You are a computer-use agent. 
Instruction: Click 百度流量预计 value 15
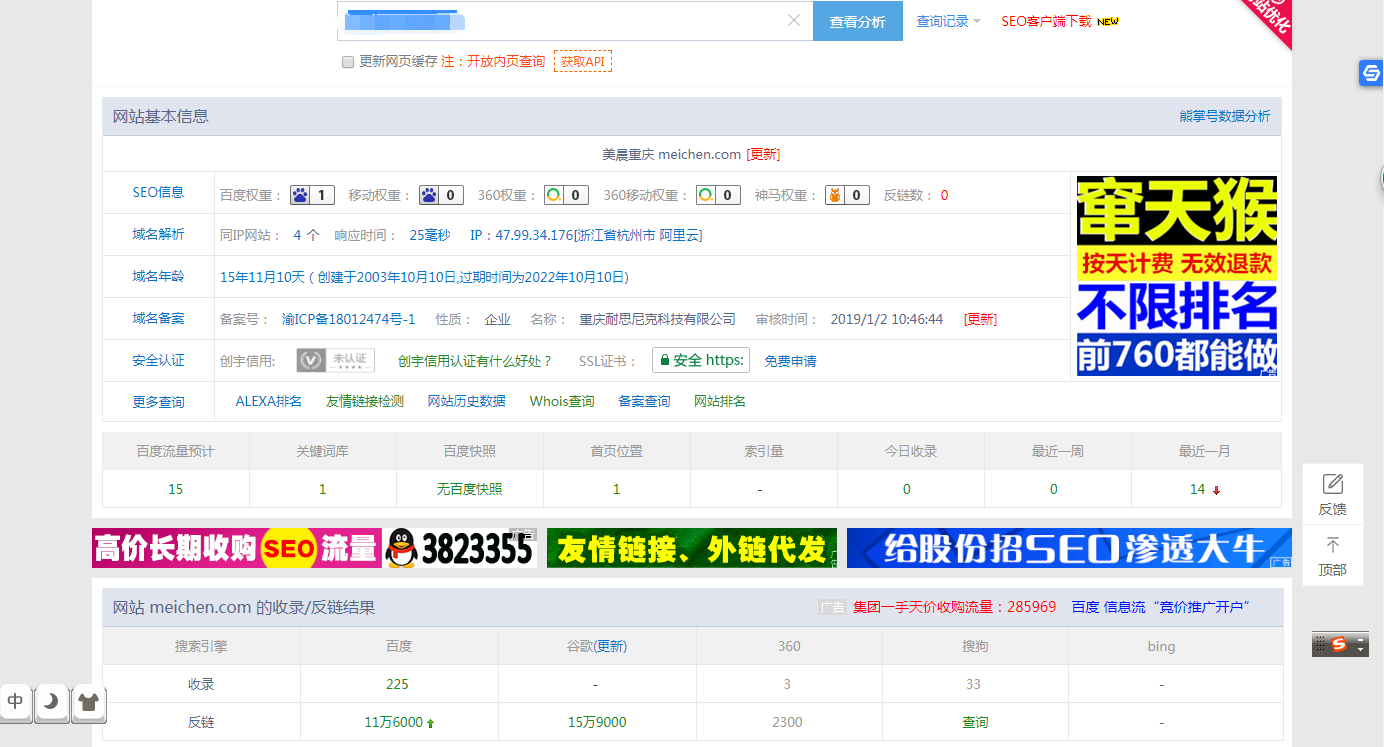pos(175,489)
